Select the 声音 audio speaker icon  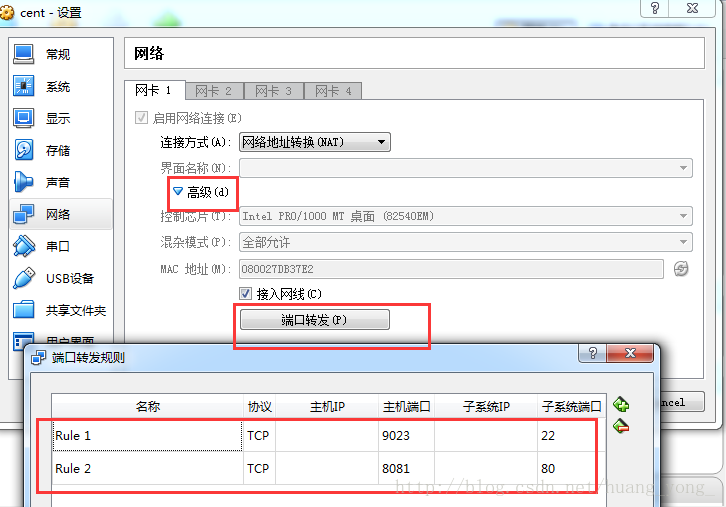(x=23, y=182)
